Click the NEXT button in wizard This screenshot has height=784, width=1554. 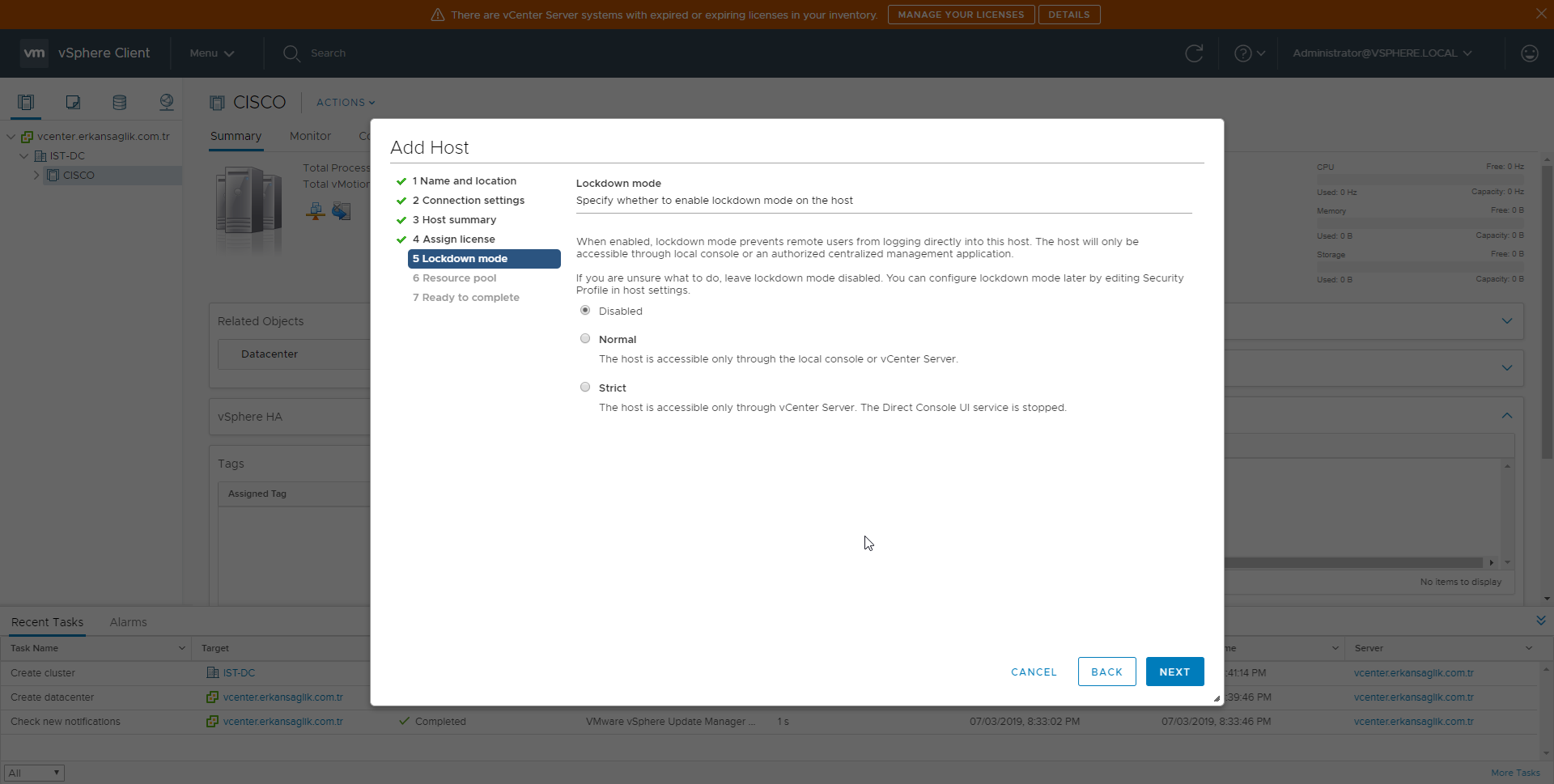[x=1174, y=672]
